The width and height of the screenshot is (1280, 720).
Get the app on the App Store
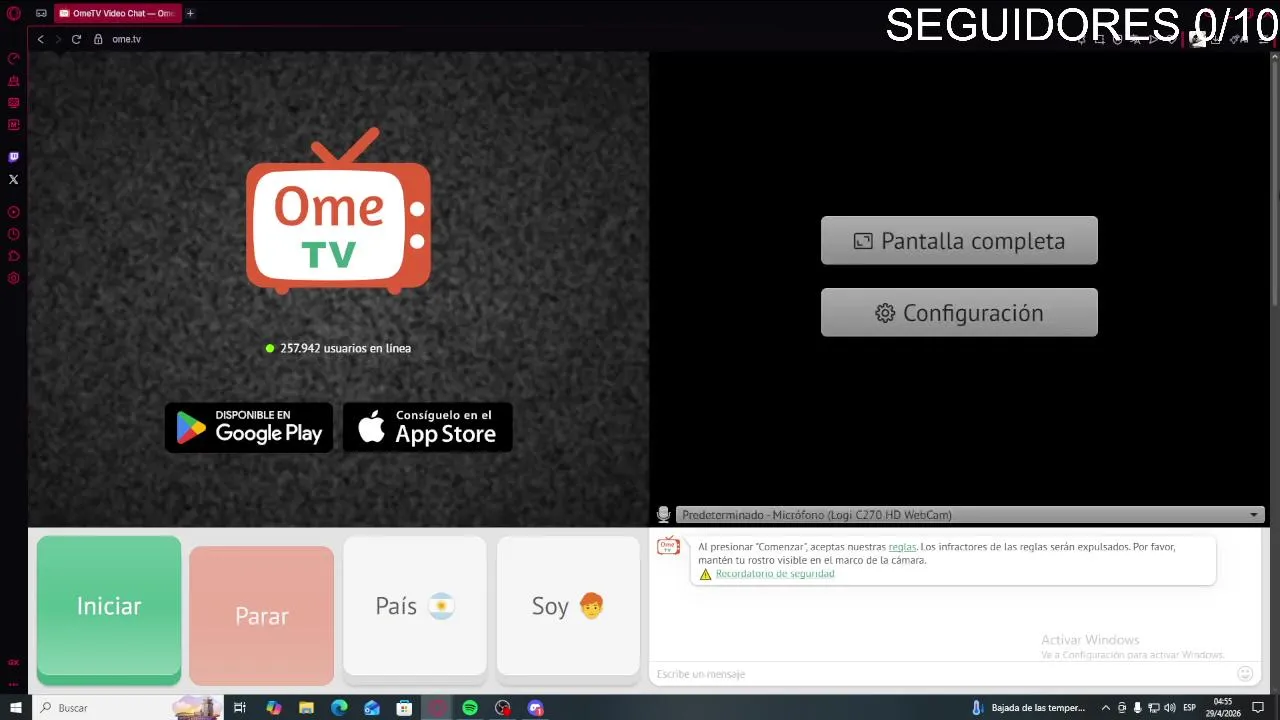click(x=428, y=428)
